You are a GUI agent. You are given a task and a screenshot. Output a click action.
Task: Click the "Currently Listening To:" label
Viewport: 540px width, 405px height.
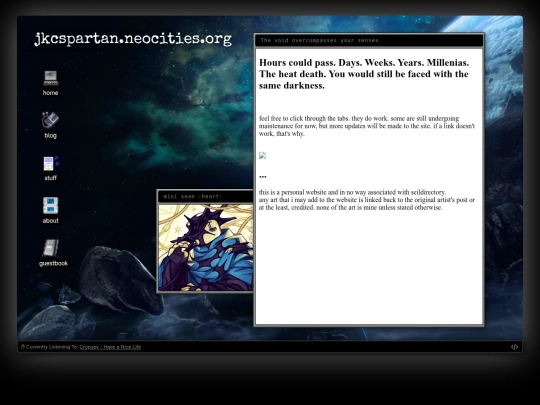pos(52,347)
